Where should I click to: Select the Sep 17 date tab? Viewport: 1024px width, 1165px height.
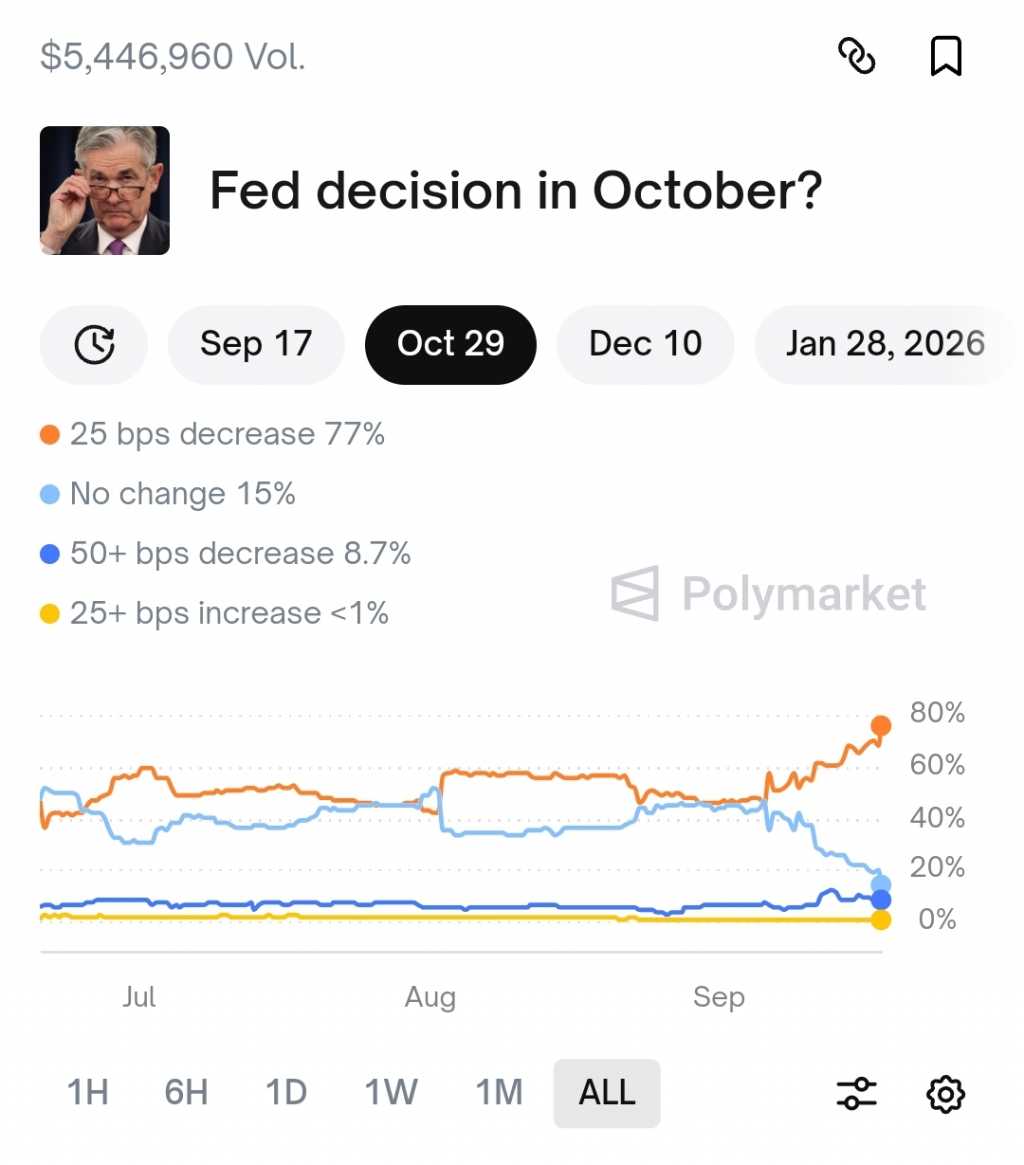click(x=256, y=345)
